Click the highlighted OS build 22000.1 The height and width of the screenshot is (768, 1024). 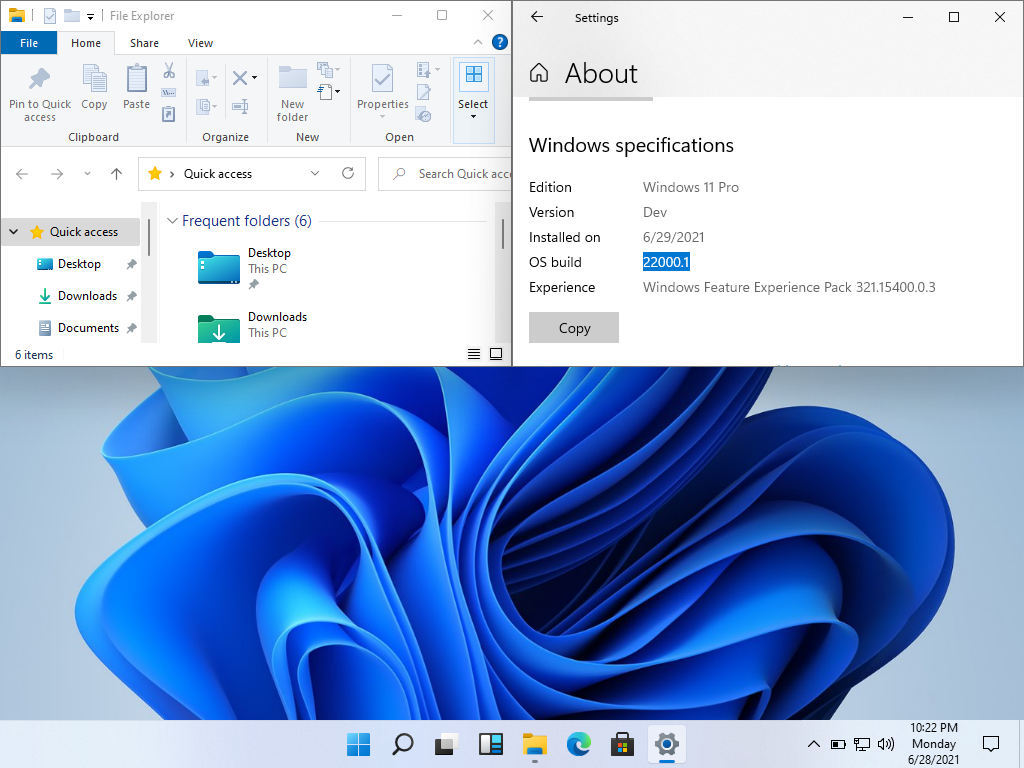click(x=666, y=262)
